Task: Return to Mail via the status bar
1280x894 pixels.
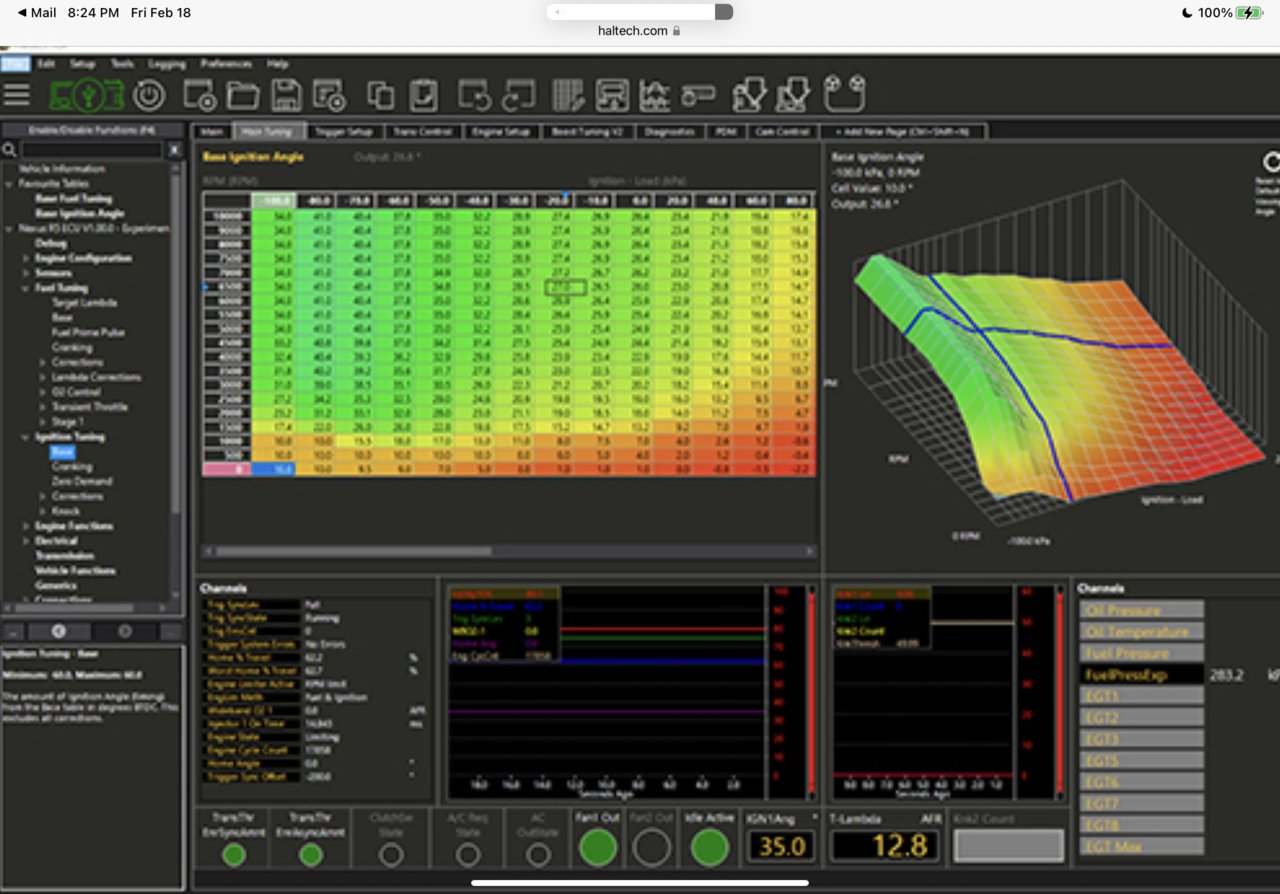Action: [37, 13]
